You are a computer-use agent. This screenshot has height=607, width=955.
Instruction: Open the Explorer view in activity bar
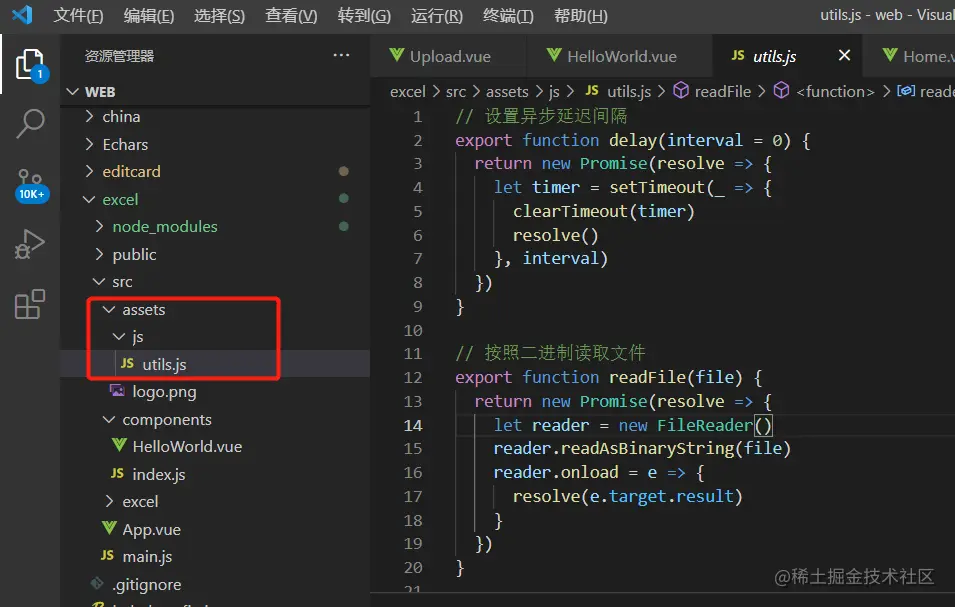point(29,65)
